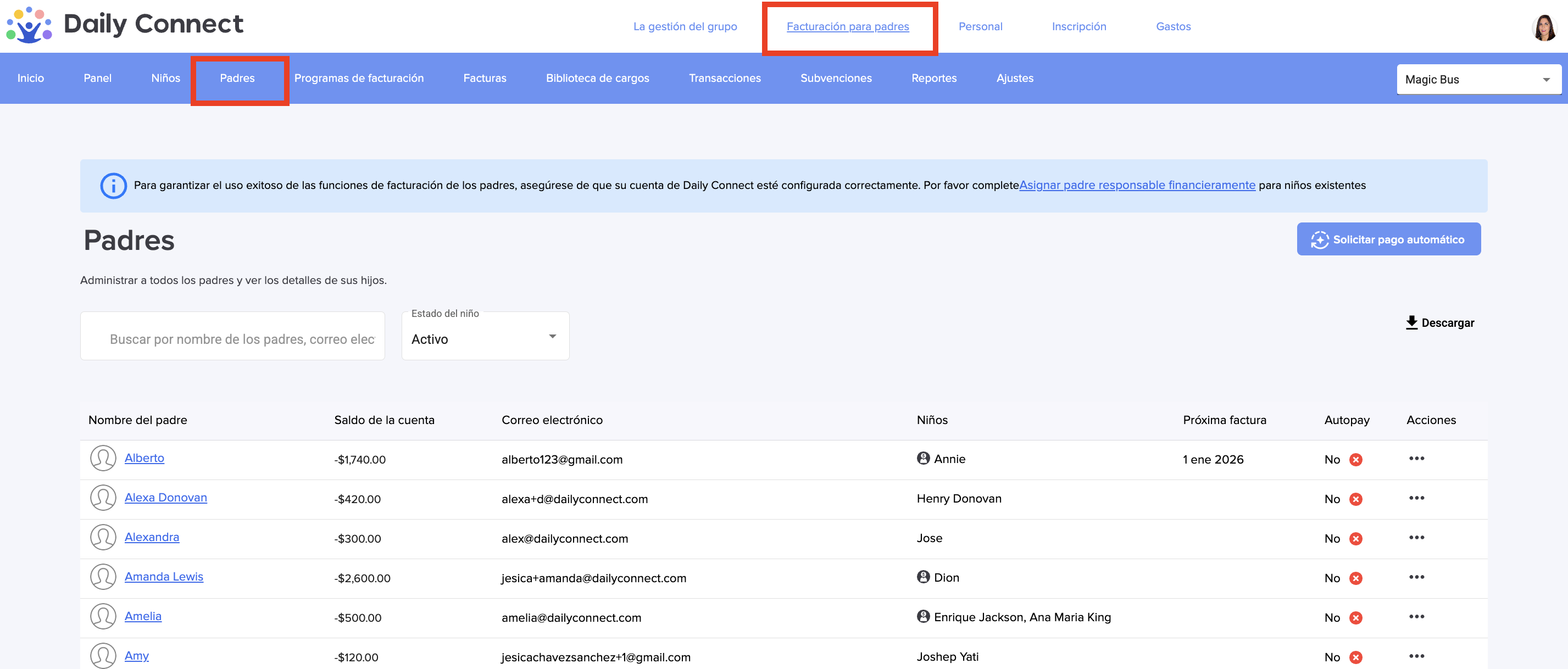Open the actions menu for Amy
This screenshot has height=669, width=1568.
[x=1416, y=656]
